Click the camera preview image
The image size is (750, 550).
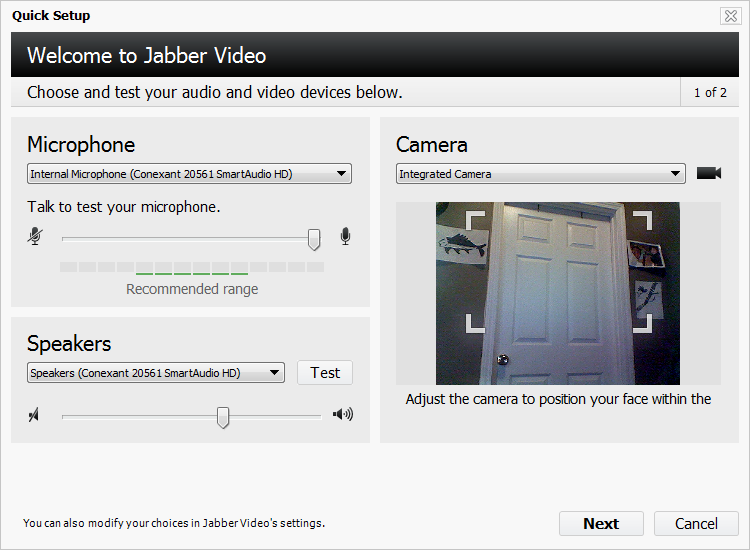pyautogui.click(x=558, y=293)
